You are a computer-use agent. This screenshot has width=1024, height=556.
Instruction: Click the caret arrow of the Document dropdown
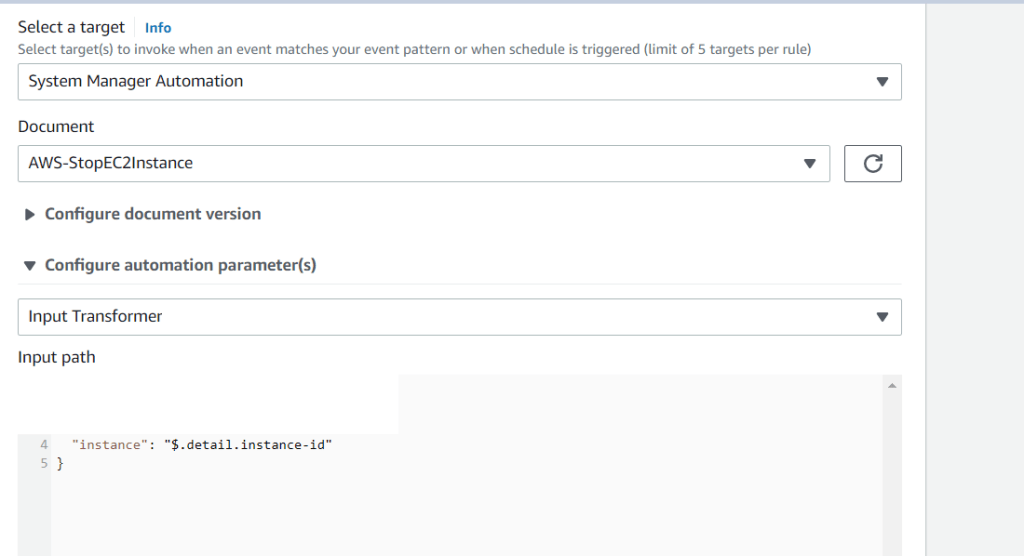pyautogui.click(x=810, y=164)
